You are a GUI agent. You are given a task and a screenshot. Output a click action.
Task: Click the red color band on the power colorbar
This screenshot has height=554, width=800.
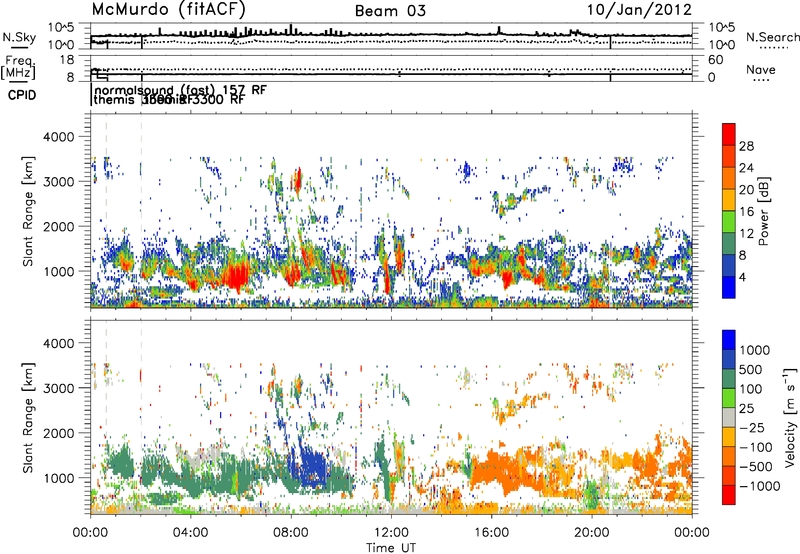(729, 134)
